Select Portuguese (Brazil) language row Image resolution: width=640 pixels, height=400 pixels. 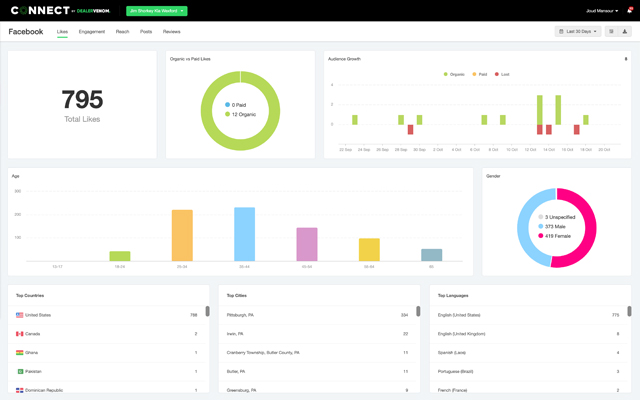tap(529, 371)
